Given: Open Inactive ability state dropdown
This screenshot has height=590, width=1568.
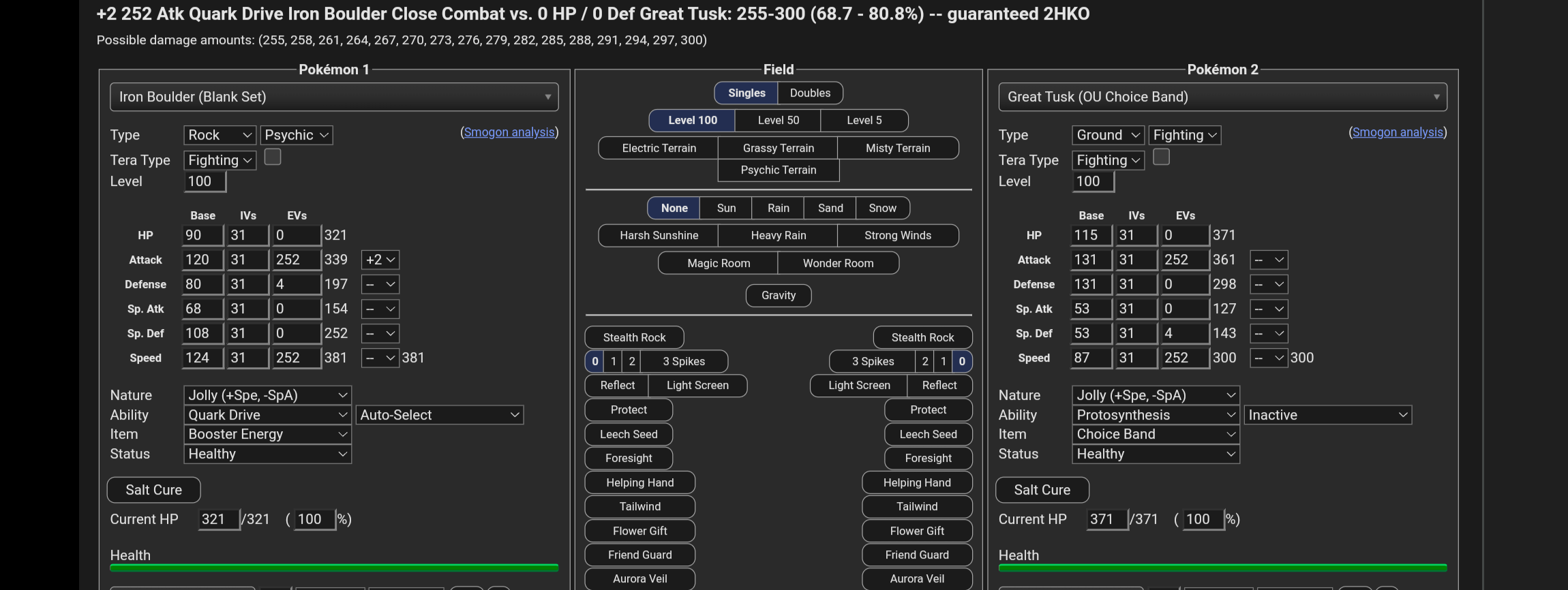Looking at the screenshot, I should (x=1328, y=415).
